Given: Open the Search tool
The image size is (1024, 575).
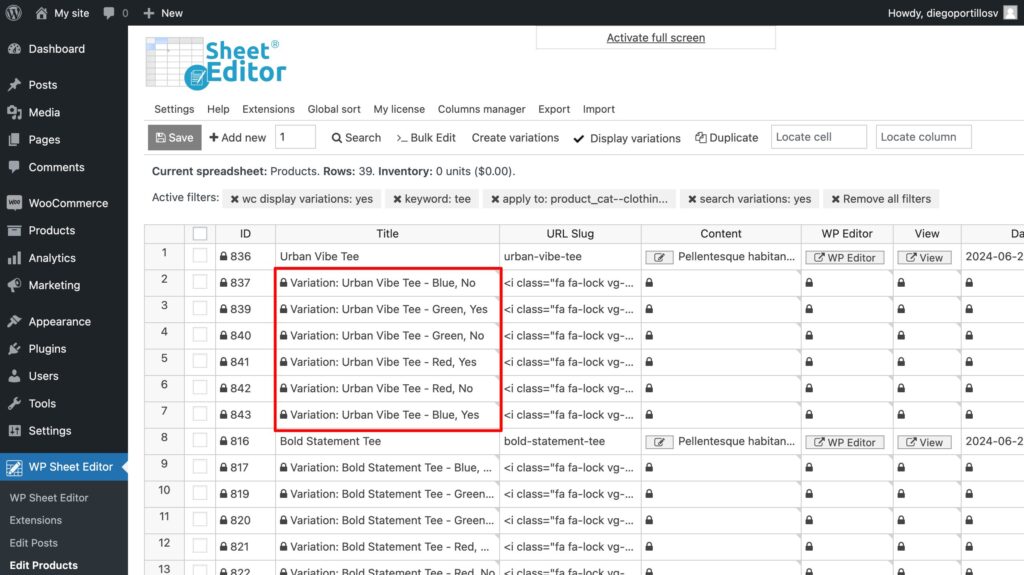Looking at the screenshot, I should [x=356, y=137].
